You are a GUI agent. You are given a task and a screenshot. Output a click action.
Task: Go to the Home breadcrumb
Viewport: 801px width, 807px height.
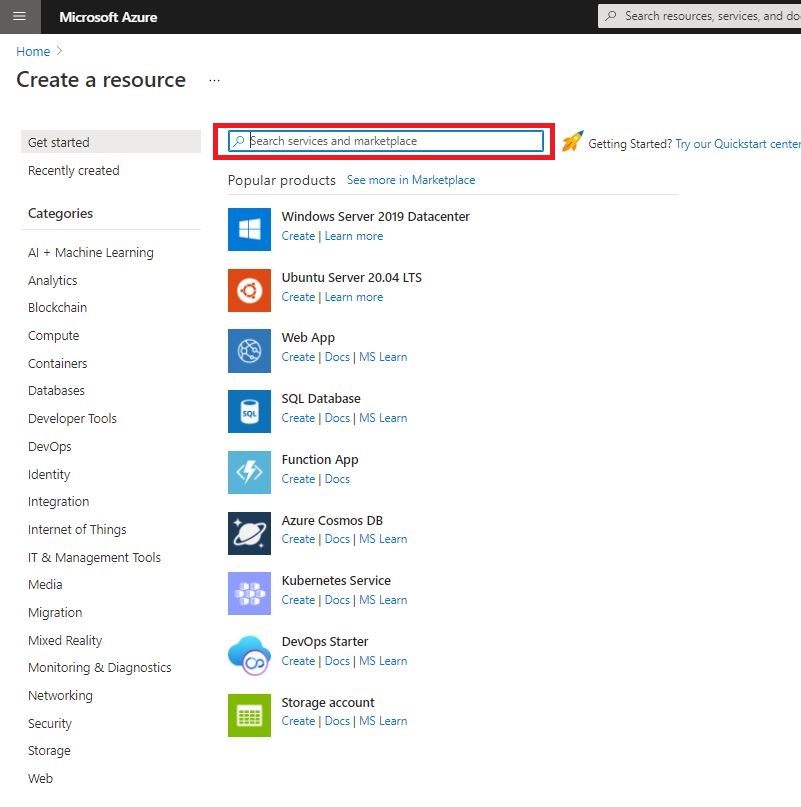33,51
